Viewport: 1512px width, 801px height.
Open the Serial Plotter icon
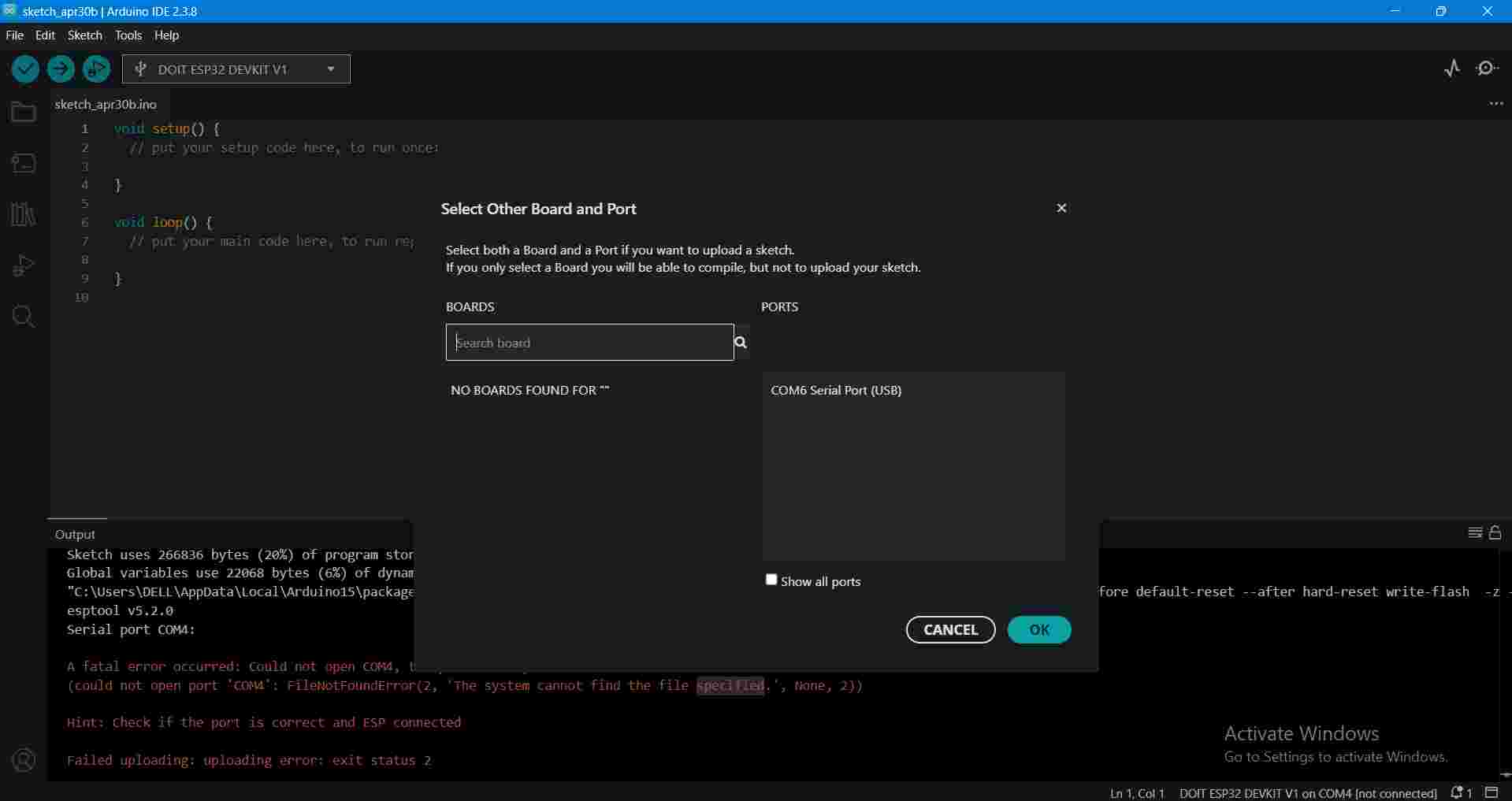coord(1452,69)
